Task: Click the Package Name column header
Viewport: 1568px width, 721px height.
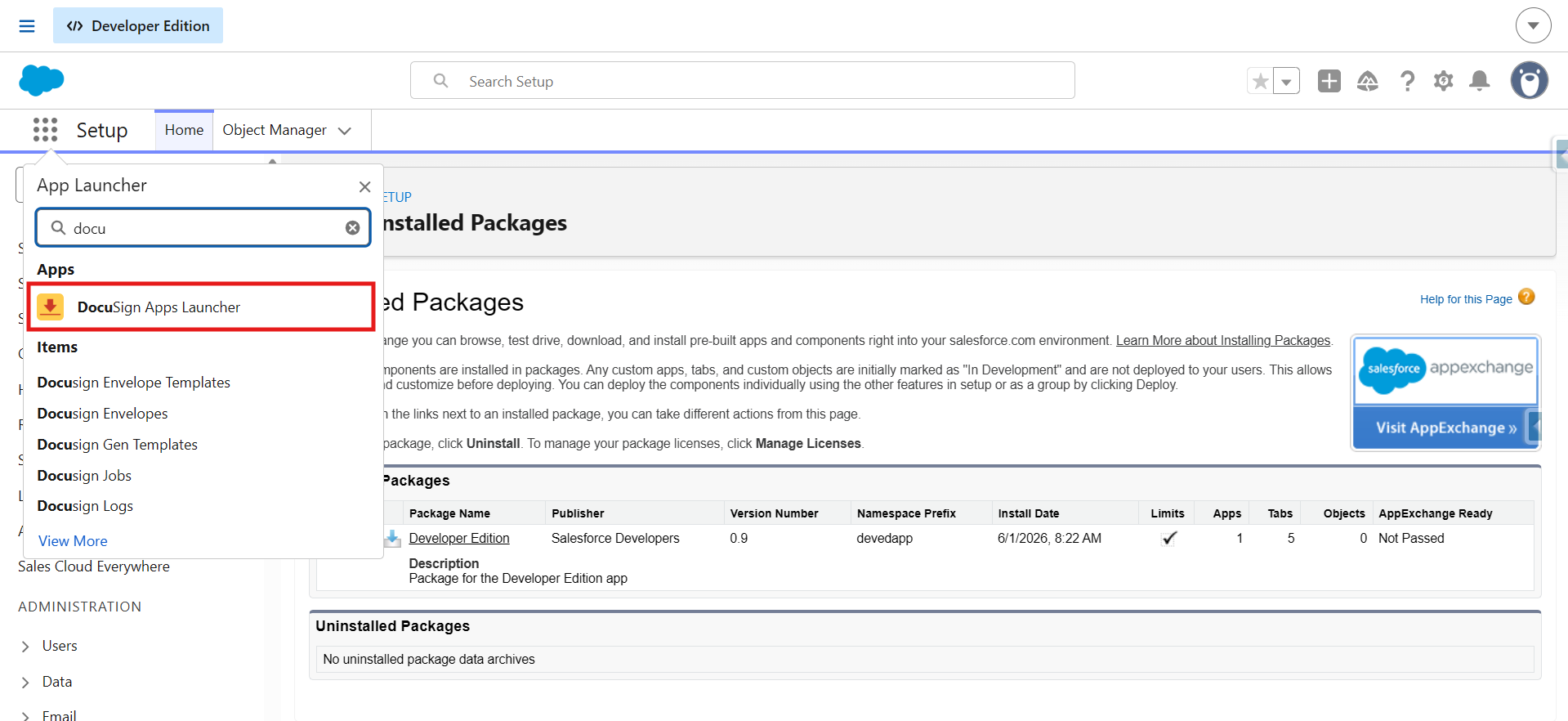Action: pos(449,513)
